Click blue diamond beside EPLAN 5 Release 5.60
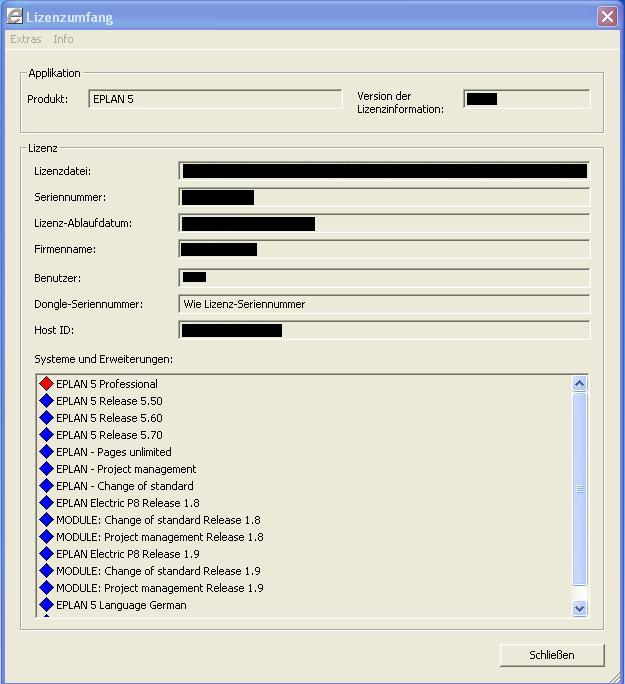 46,418
